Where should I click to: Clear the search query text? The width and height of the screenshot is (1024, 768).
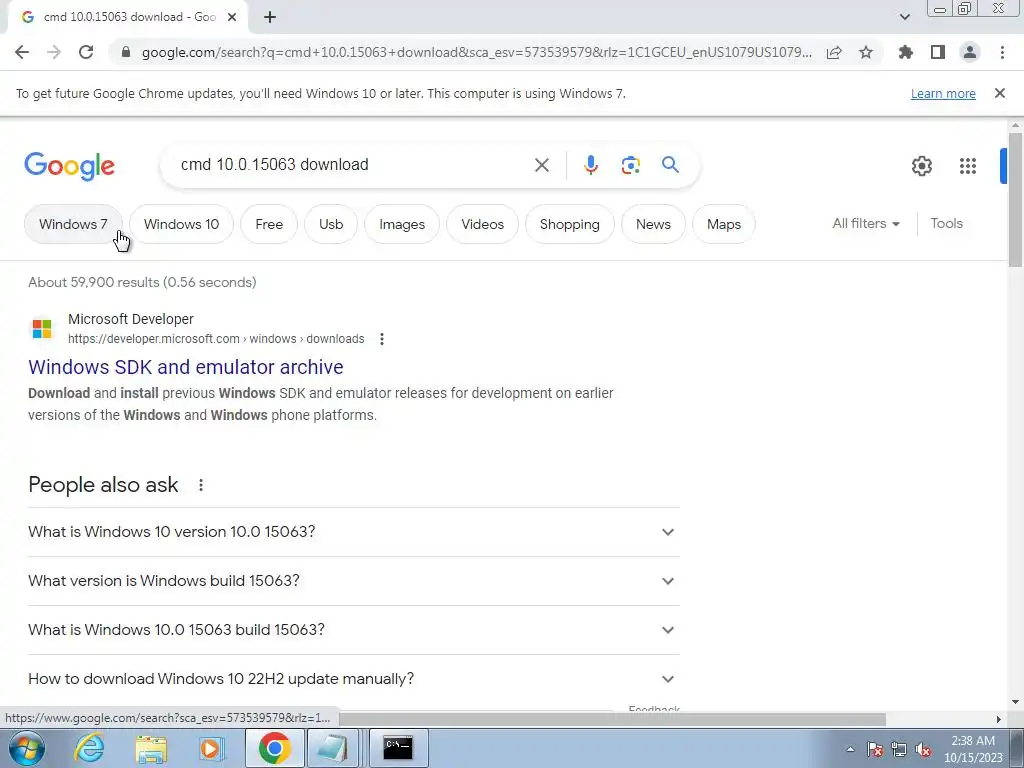[541, 165]
